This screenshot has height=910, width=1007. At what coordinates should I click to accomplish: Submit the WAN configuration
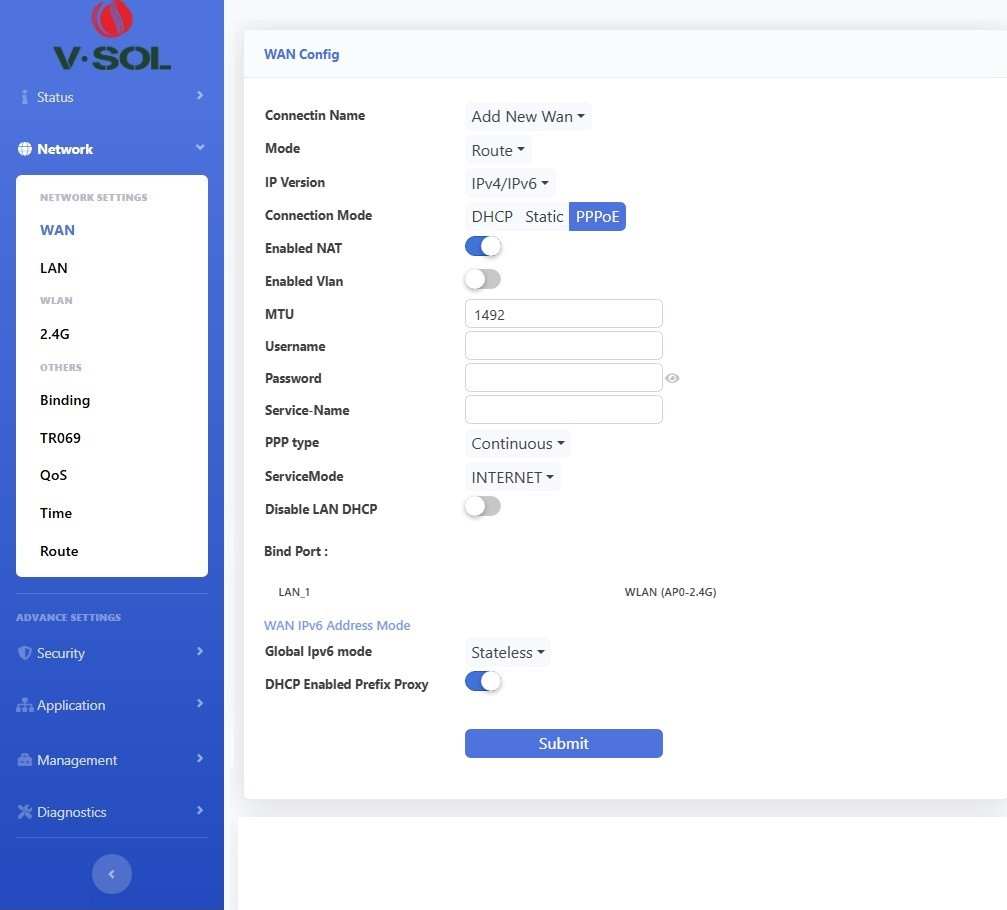(563, 743)
